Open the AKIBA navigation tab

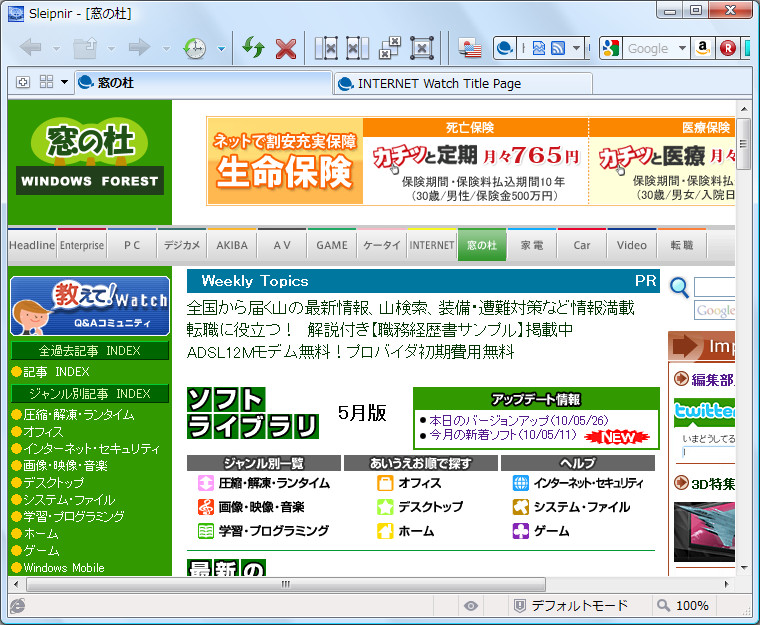point(232,245)
